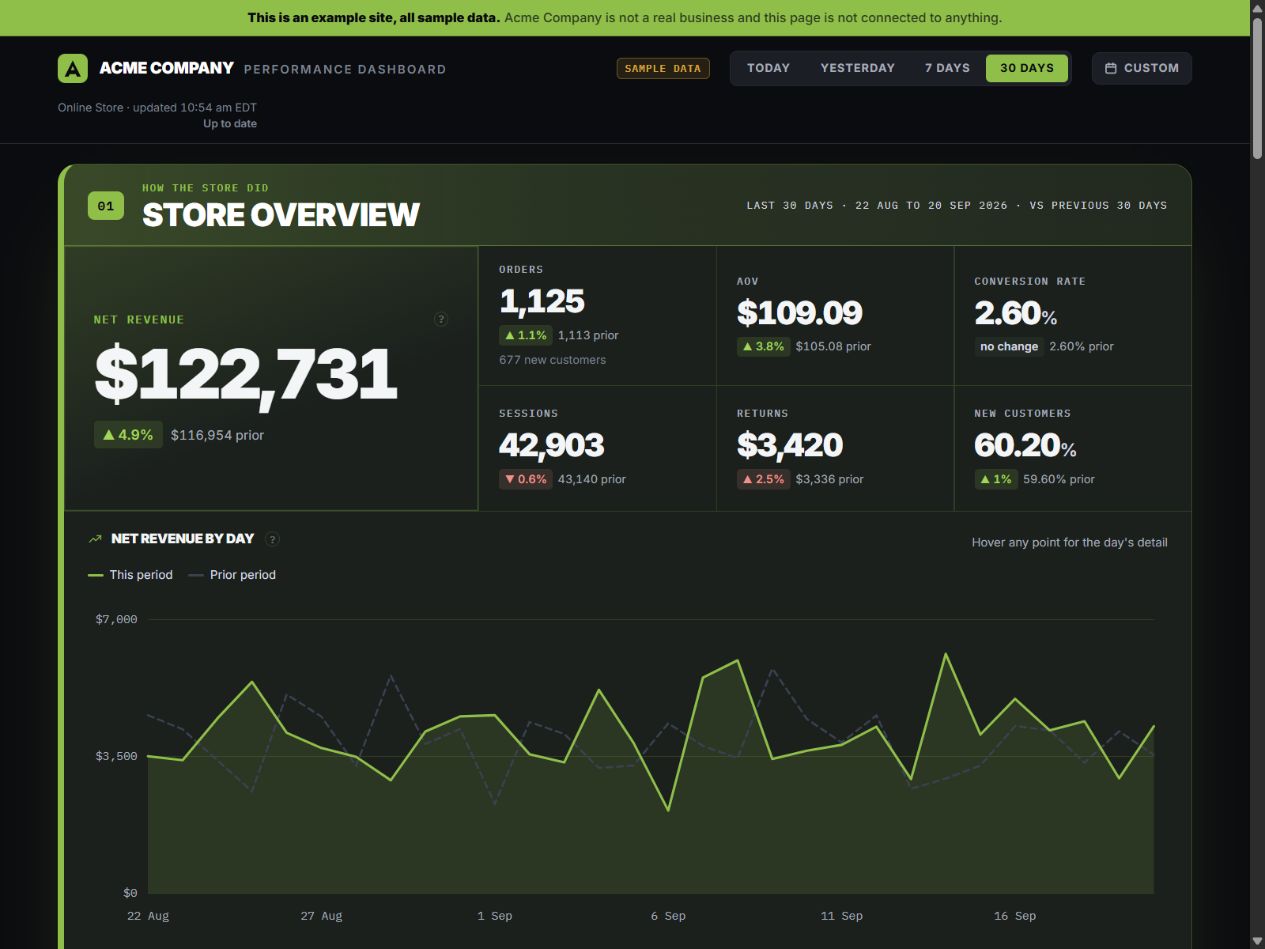Click the 16 Sep x-axis label
1265x949 pixels.
pos(1015,916)
